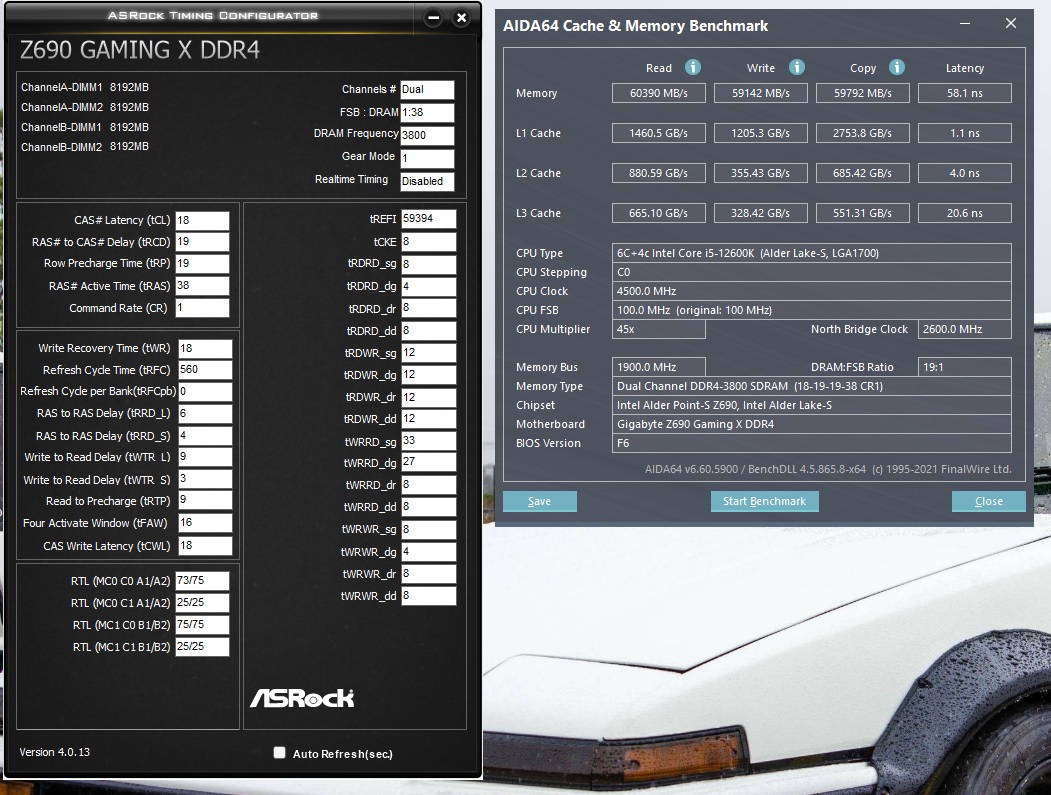Minimize the AIDA64 benchmark window

point(965,24)
